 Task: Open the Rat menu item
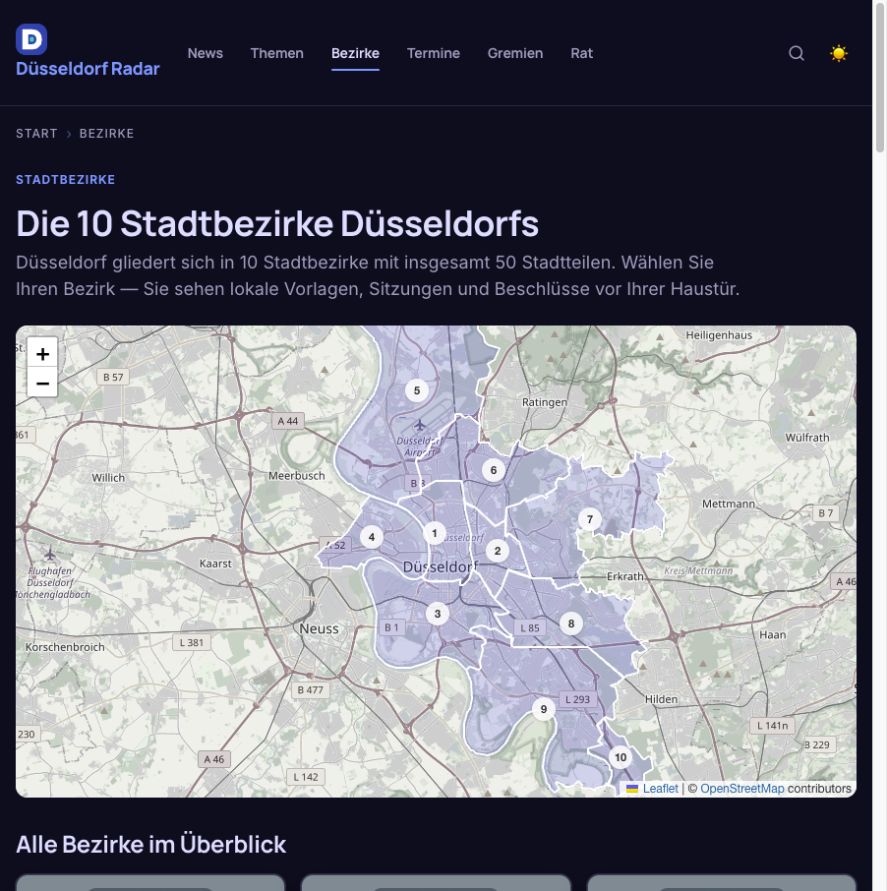582,53
